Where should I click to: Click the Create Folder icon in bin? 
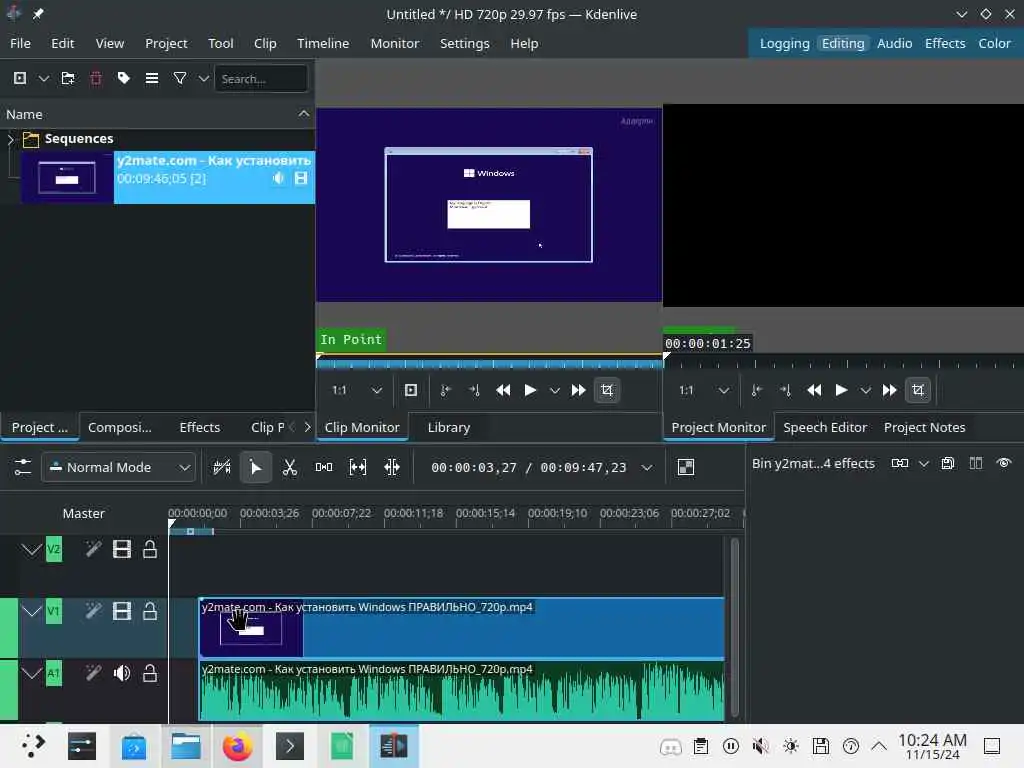[x=68, y=78]
